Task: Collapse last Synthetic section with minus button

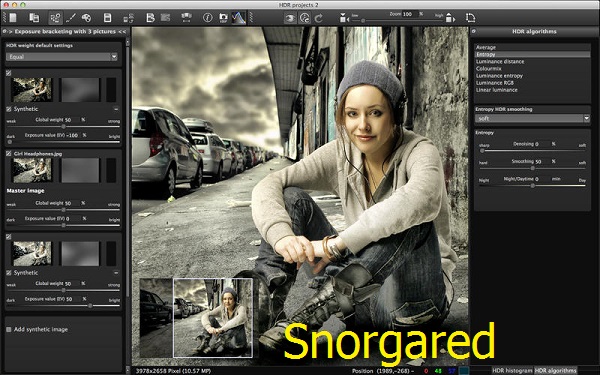Action: (x=116, y=273)
